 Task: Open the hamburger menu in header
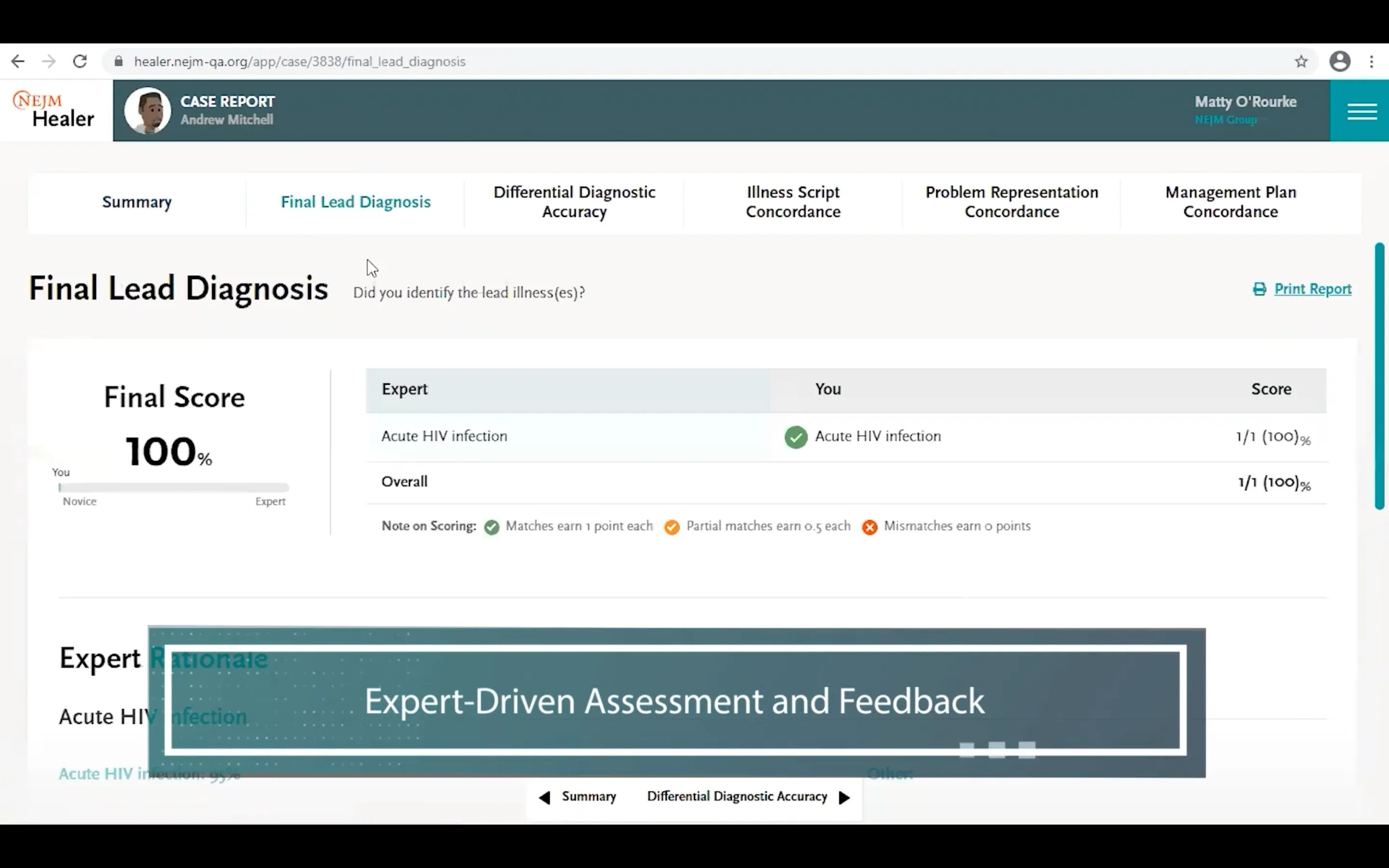point(1362,111)
